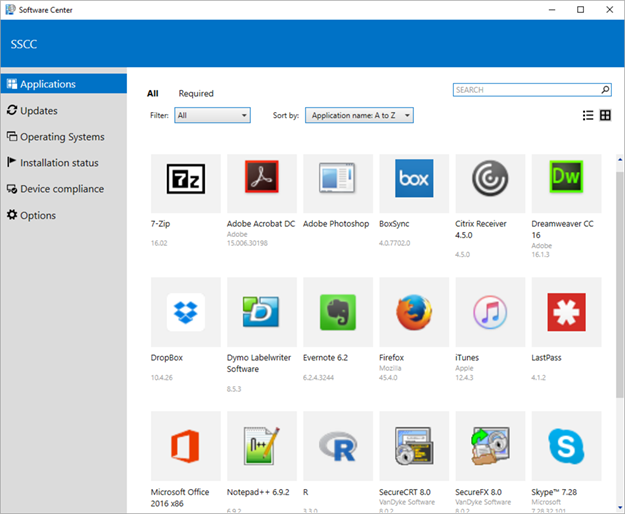The image size is (625, 514).
Task: Click the Skype 7.28 title text
Action: click(x=554, y=492)
